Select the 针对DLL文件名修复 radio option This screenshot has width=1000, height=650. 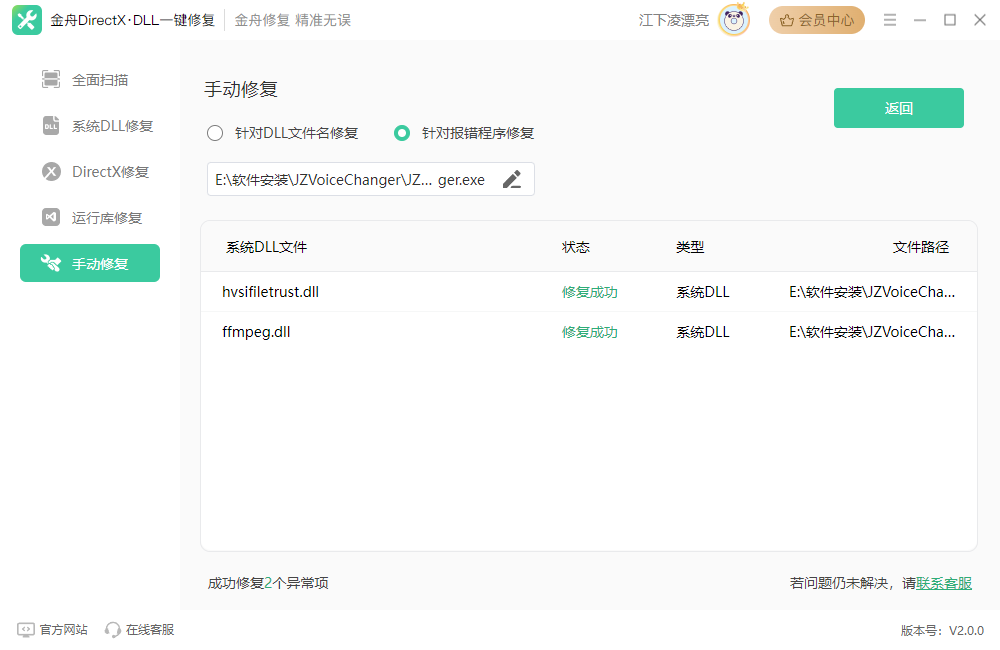215,133
